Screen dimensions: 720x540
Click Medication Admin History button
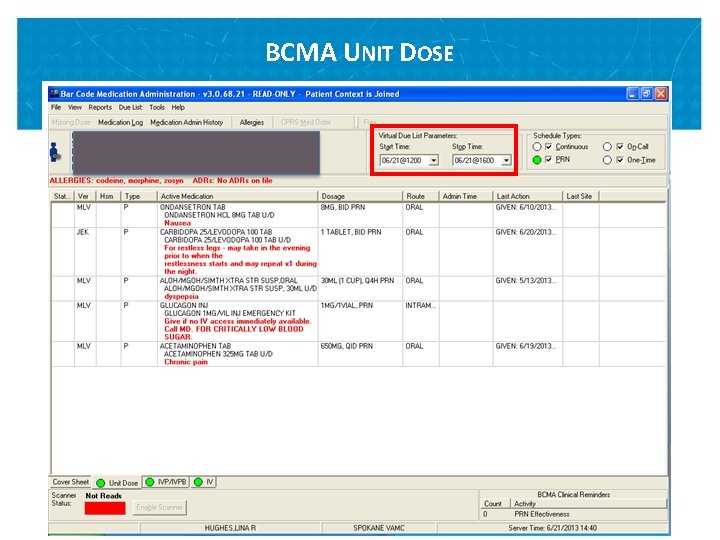tap(186, 122)
